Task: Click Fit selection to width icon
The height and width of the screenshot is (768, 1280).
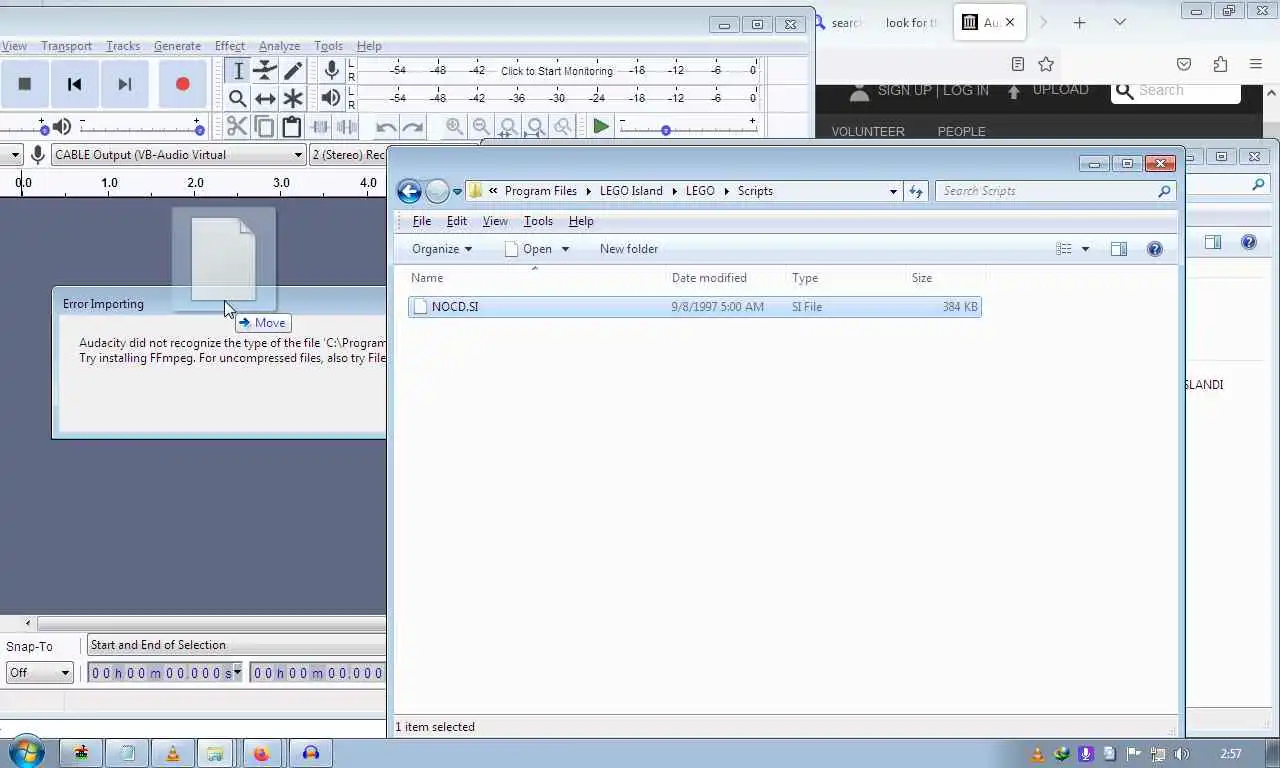Action: point(508,126)
